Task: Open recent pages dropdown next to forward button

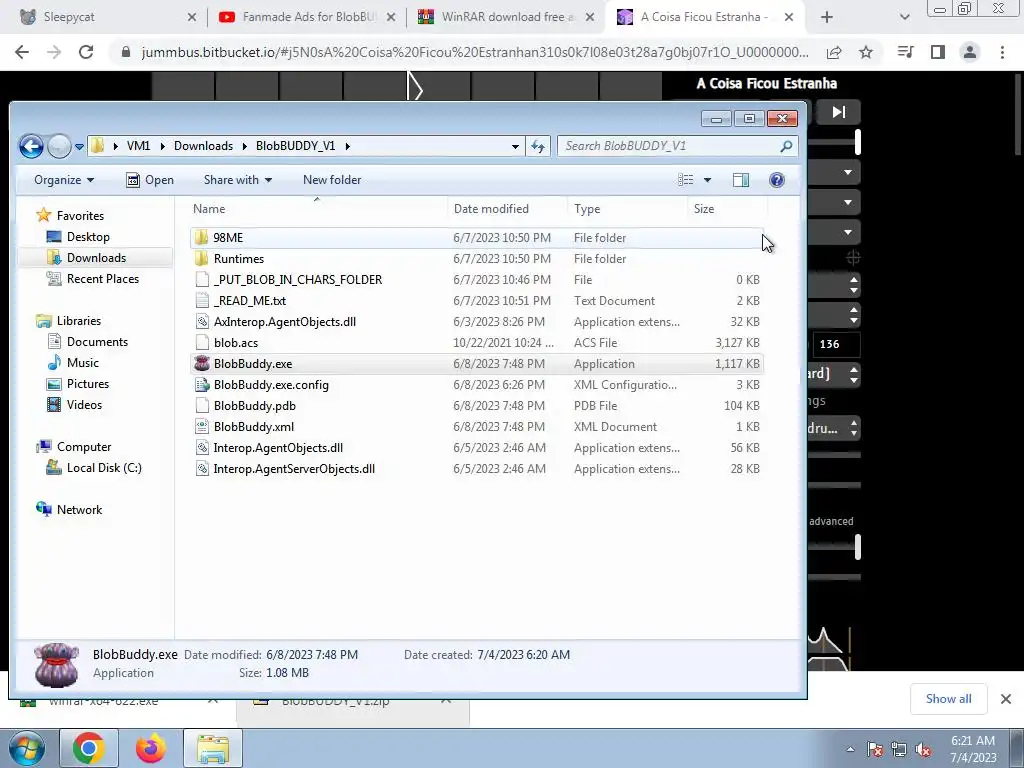Action: click(x=79, y=147)
